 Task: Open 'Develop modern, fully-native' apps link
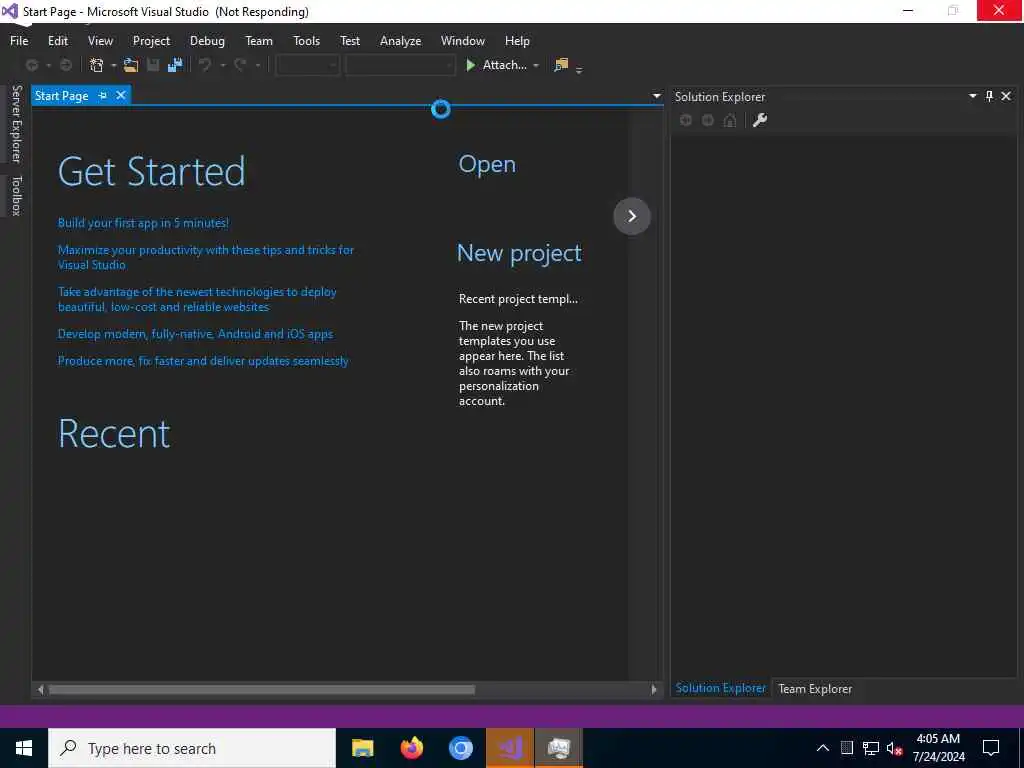[195, 334]
